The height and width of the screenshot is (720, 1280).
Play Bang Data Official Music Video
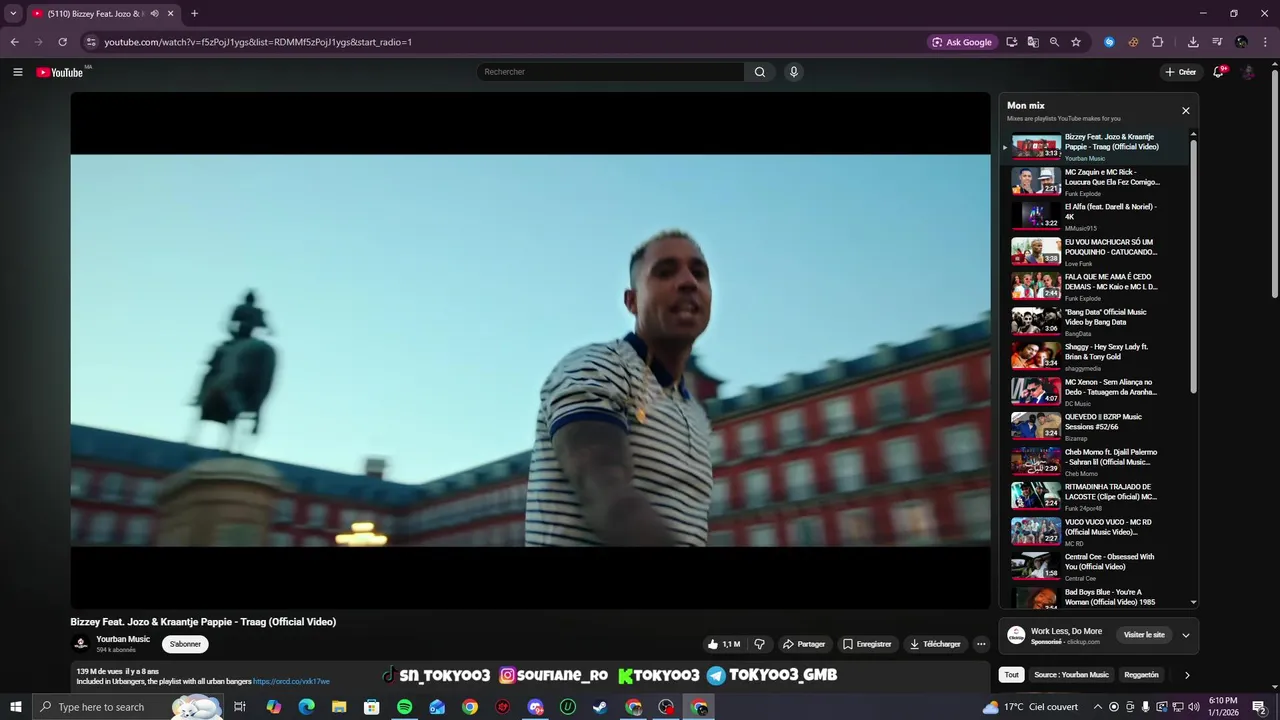[x=1095, y=321]
